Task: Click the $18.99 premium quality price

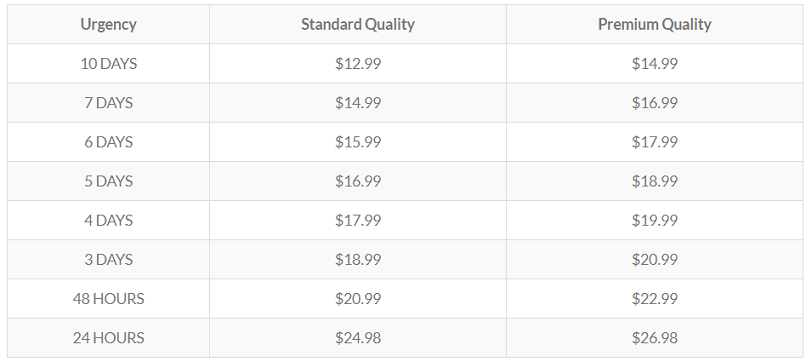Action: 654,181
